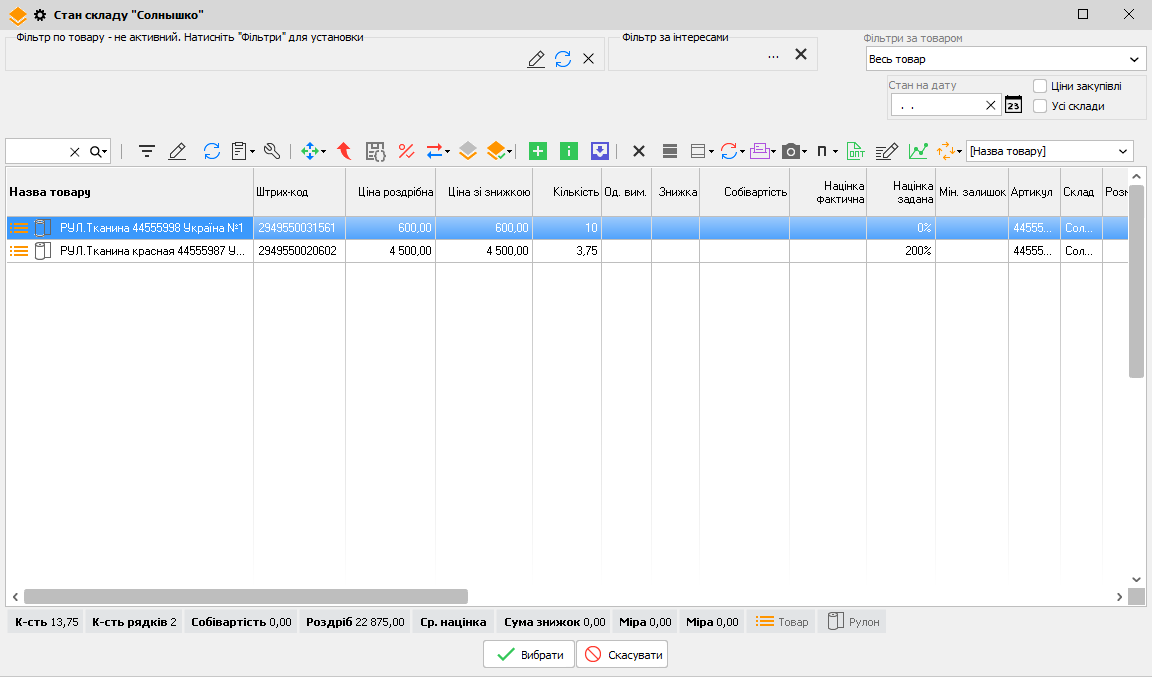Expand the camera icon dropdown arrow
The height and width of the screenshot is (677, 1152).
coord(804,152)
